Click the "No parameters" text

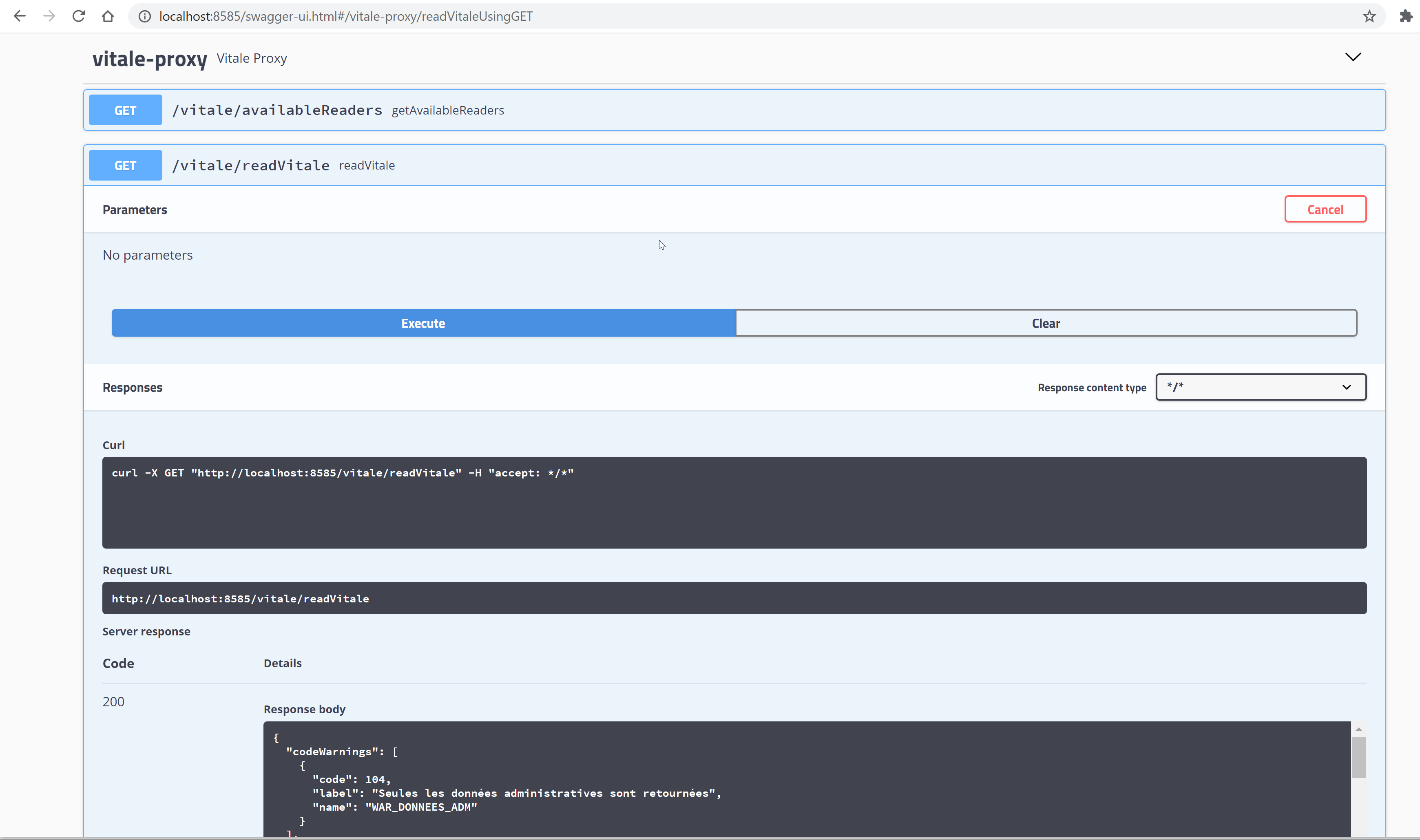147,255
